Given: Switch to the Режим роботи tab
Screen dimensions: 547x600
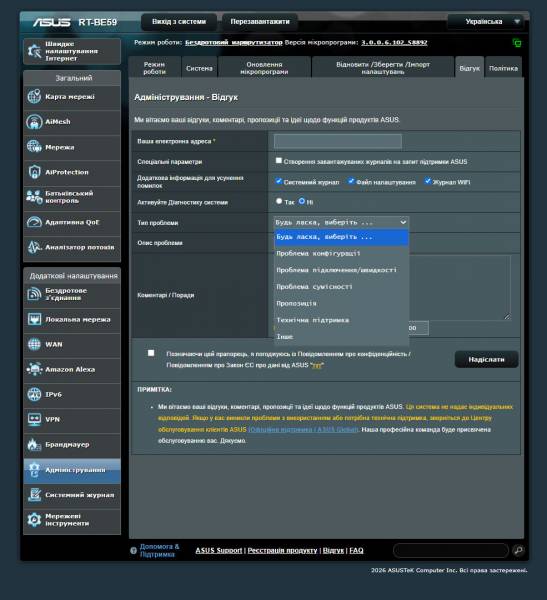Looking at the screenshot, I should click(155, 67).
